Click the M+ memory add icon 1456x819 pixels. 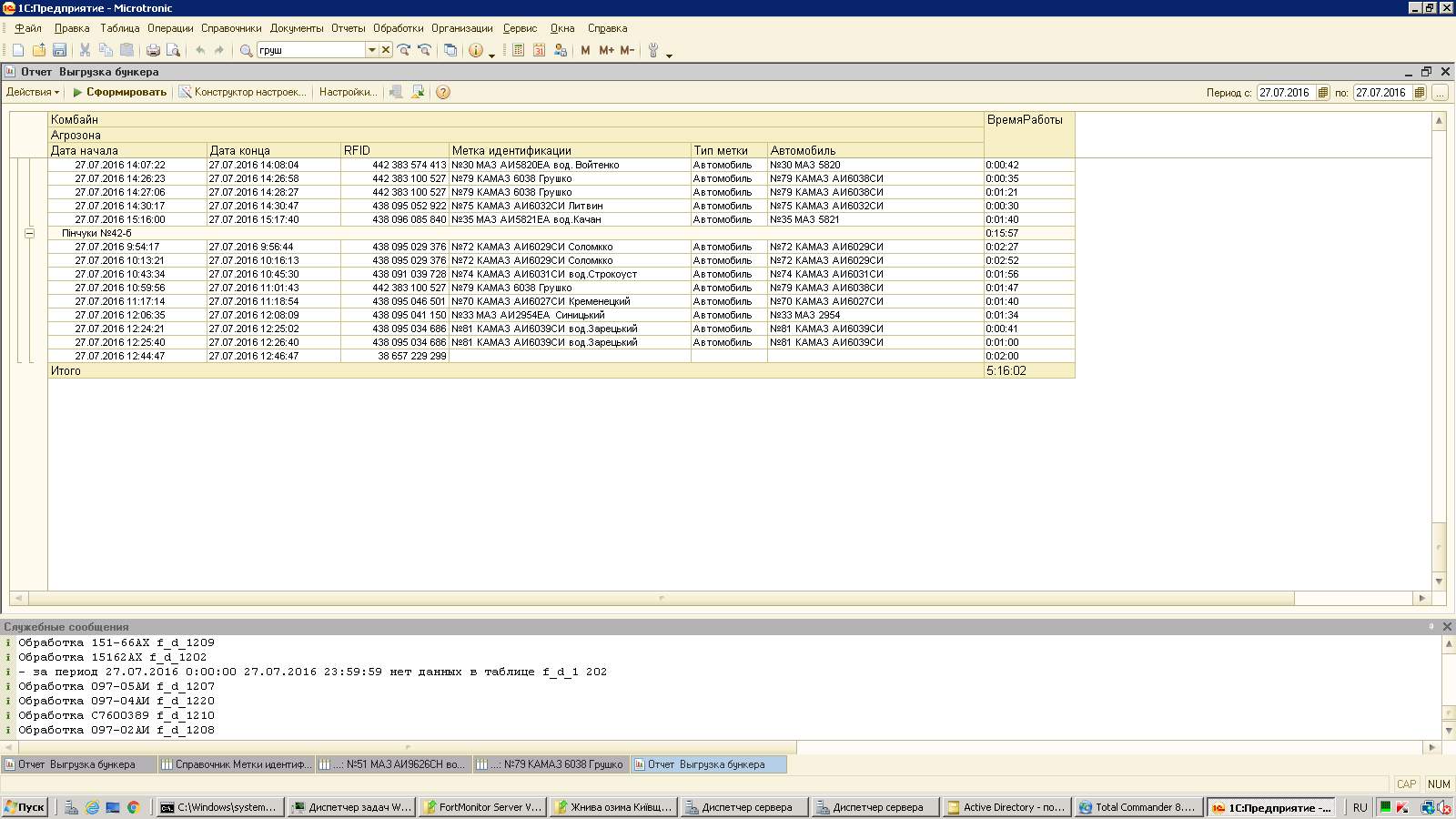coord(606,50)
